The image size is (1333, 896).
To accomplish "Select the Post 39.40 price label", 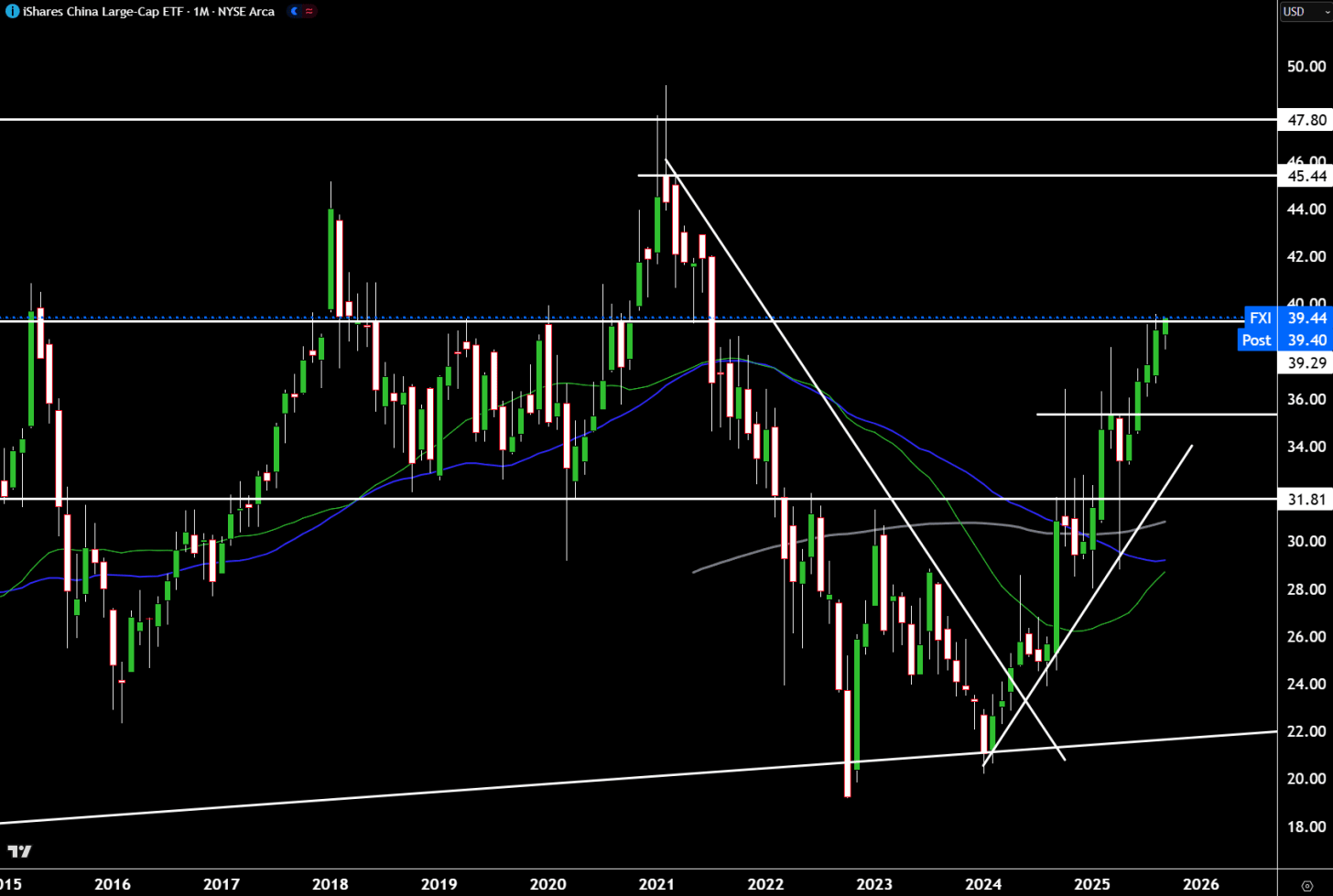I will pos(1284,340).
